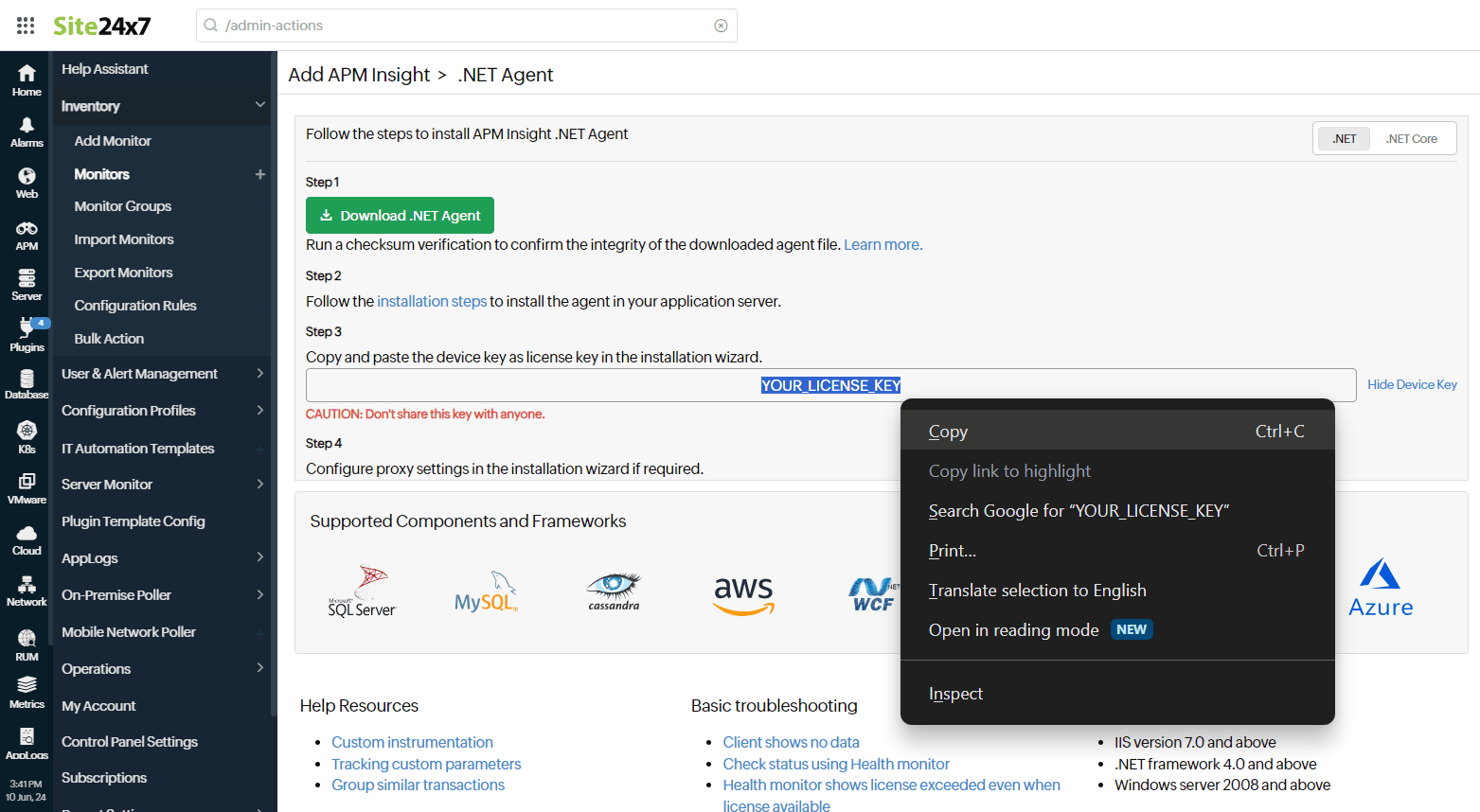Viewport: 1480px width, 812px height.
Task: Open Plugins icon with badge
Action: pyautogui.click(x=27, y=335)
